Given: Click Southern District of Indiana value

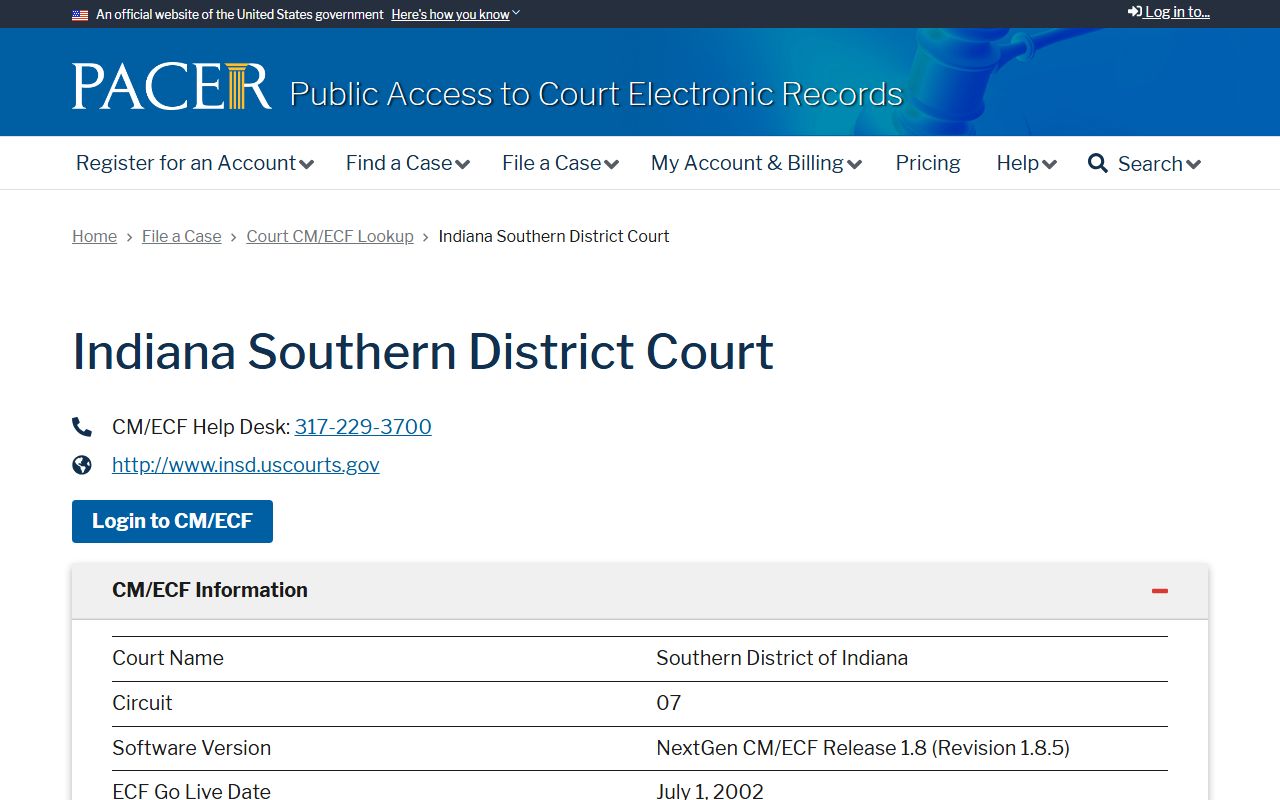Looking at the screenshot, I should click(782, 658).
